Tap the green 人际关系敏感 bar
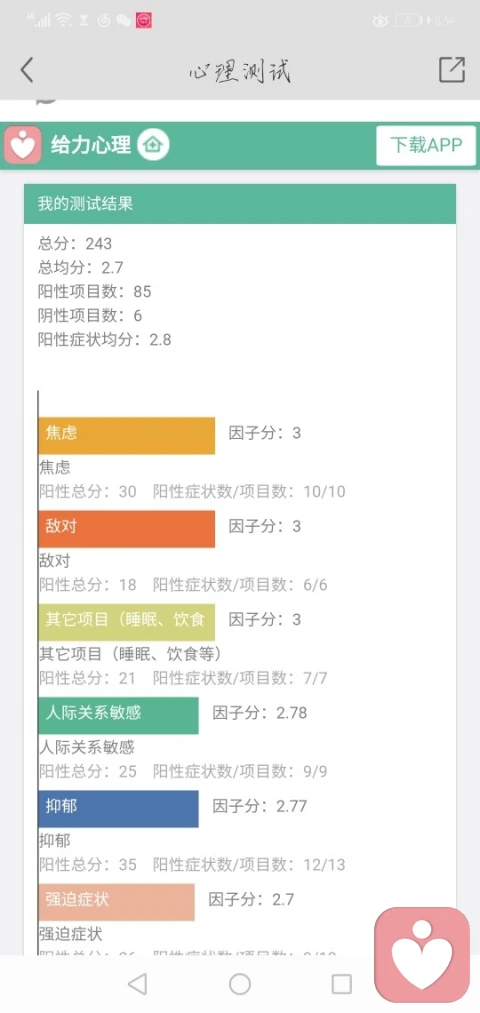 (x=118, y=715)
